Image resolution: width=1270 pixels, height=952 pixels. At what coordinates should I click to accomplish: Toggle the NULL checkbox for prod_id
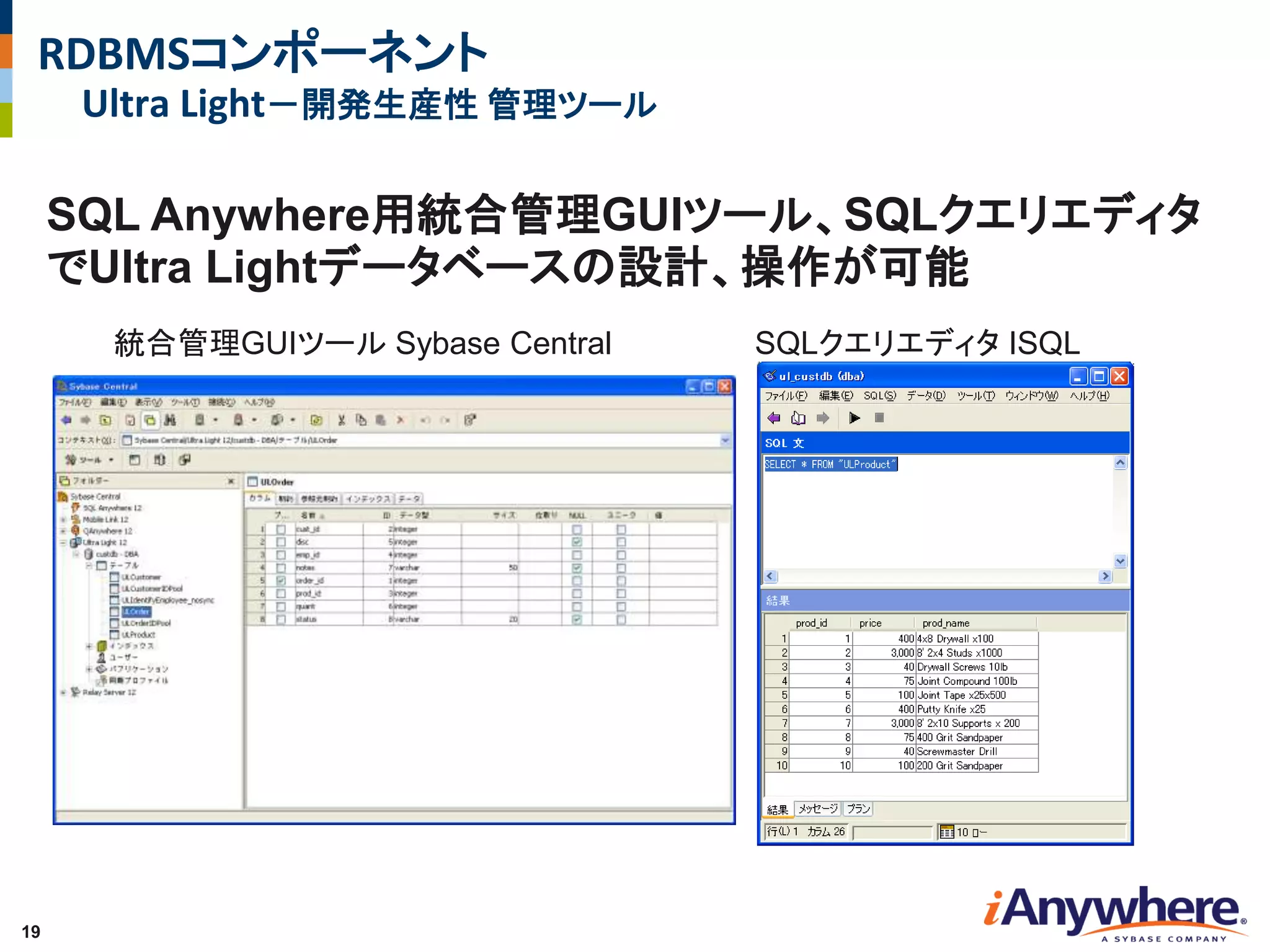[x=577, y=594]
